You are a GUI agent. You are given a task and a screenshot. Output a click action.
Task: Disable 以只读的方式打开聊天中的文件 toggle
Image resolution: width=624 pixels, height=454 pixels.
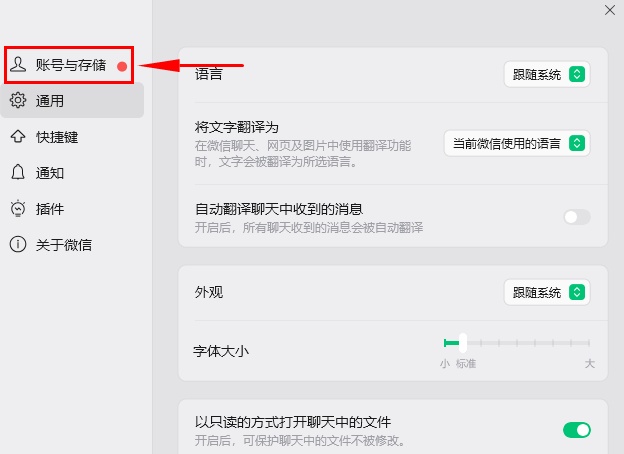click(x=577, y=430)
